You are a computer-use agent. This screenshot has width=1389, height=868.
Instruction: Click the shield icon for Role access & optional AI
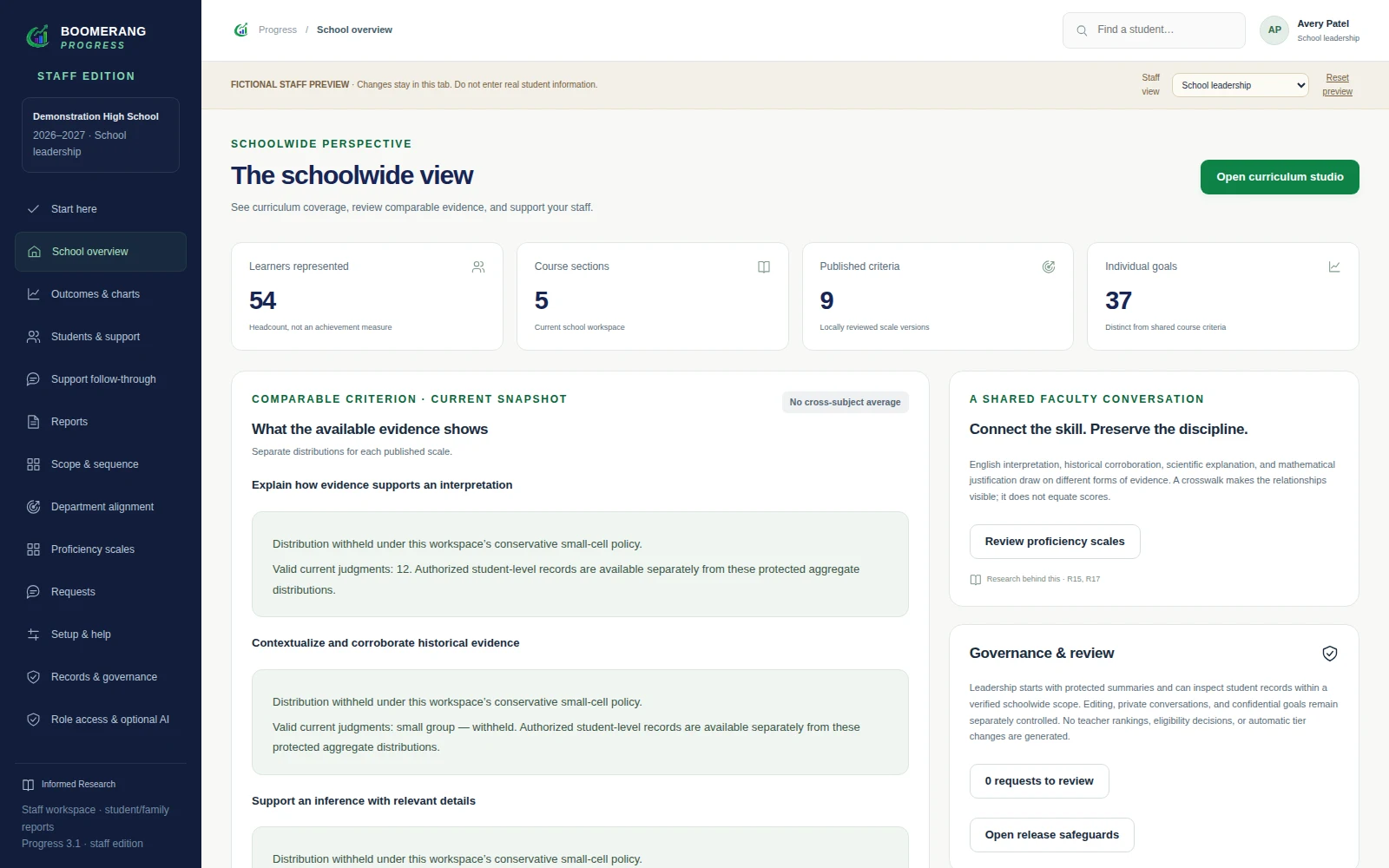coord(33,720)
